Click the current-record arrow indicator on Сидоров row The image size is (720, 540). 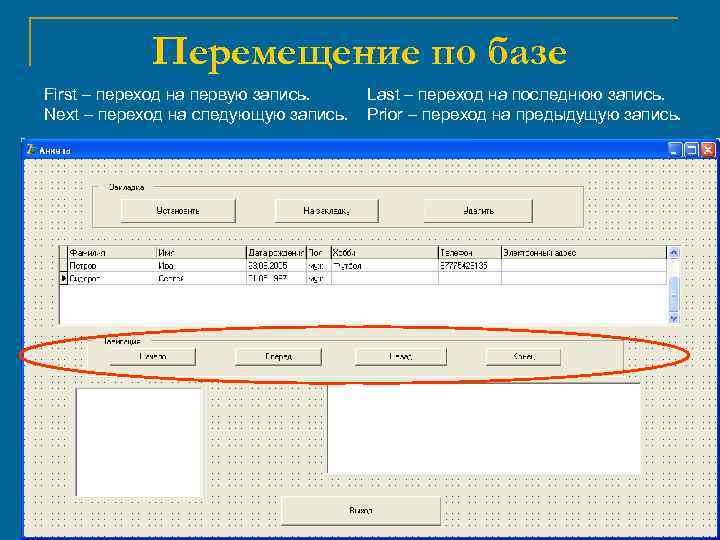pos(63,278)
